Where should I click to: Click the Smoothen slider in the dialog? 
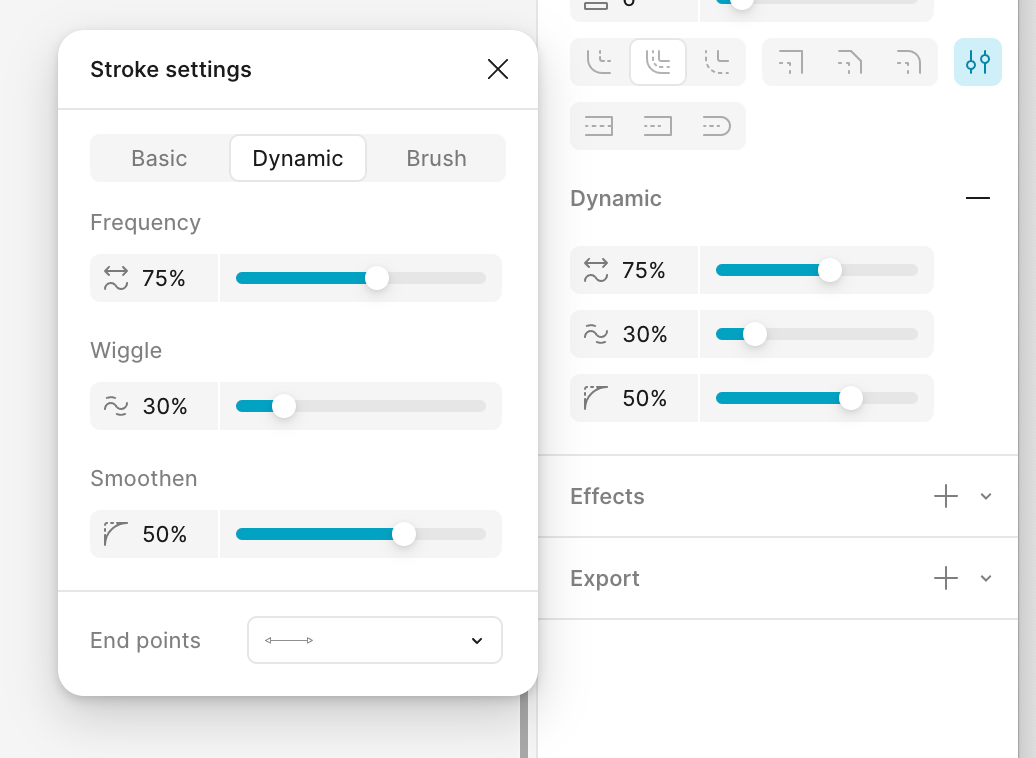361,534
